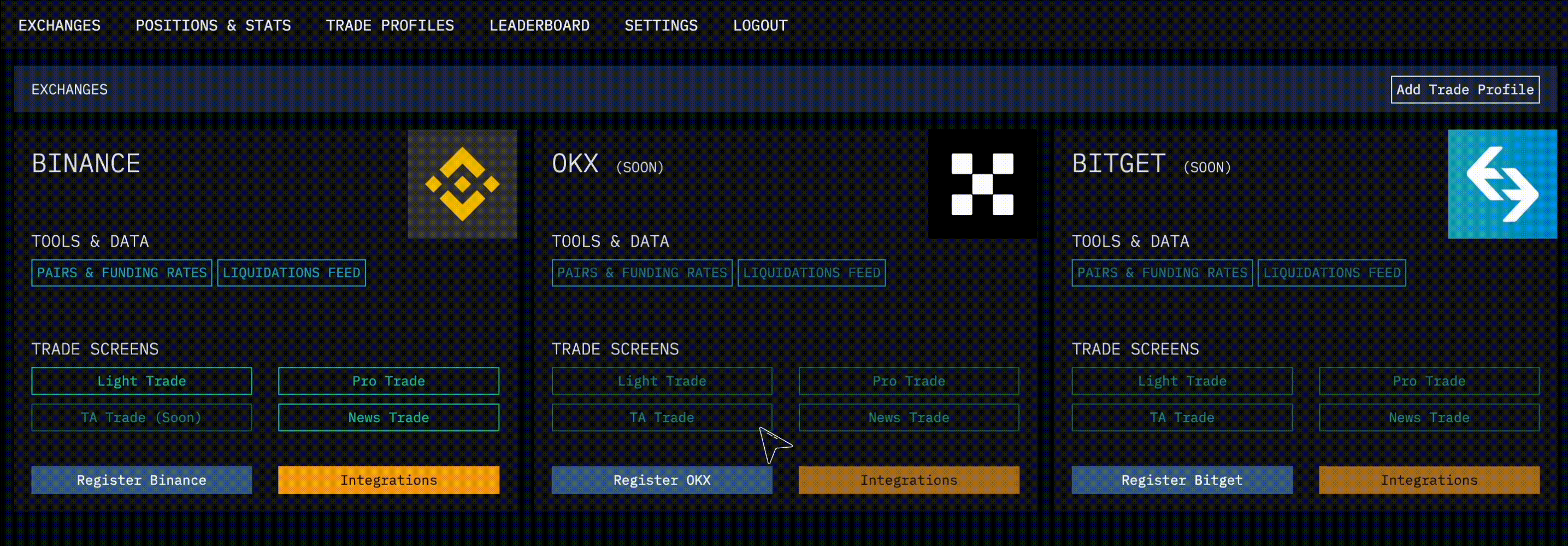Image resolution: width=1568 pixels, height=546 pixels.
Task: Open Bitget Integrations
Action: coord(1429,480)
